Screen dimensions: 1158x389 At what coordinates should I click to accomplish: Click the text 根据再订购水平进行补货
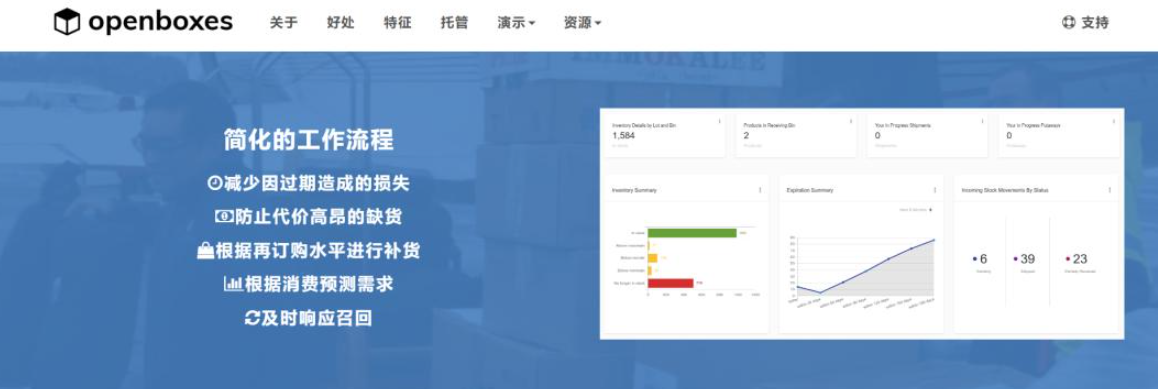(x=318, y=251)
